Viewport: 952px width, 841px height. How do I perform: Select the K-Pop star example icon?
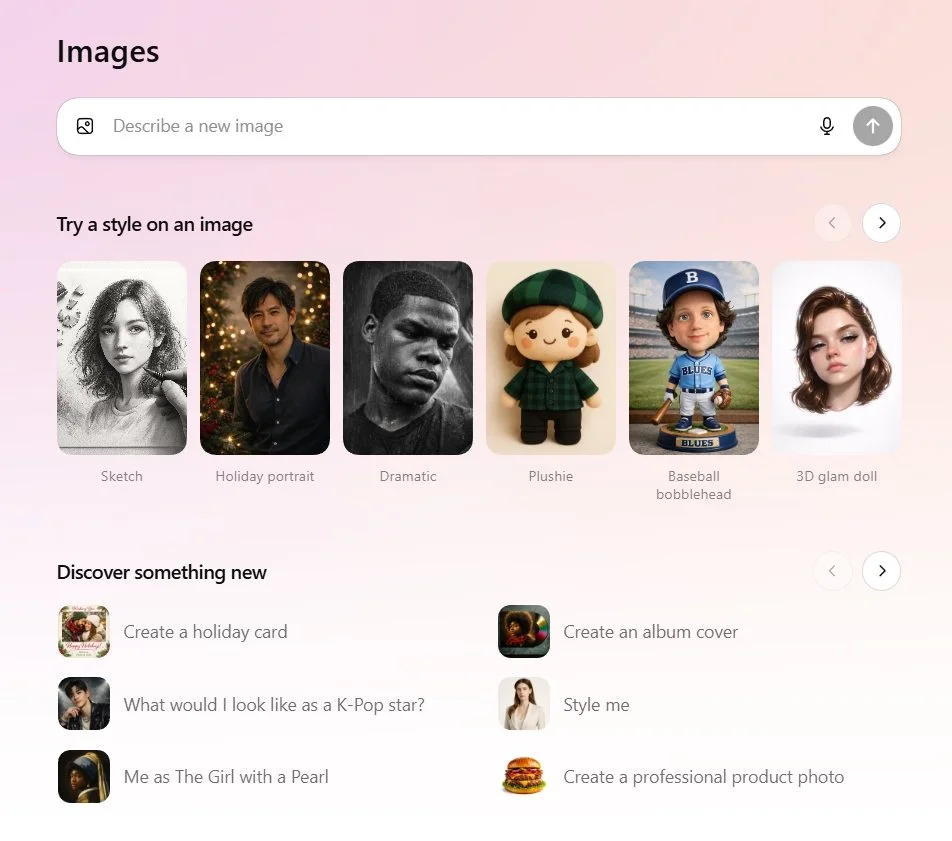tap(84, 704)
